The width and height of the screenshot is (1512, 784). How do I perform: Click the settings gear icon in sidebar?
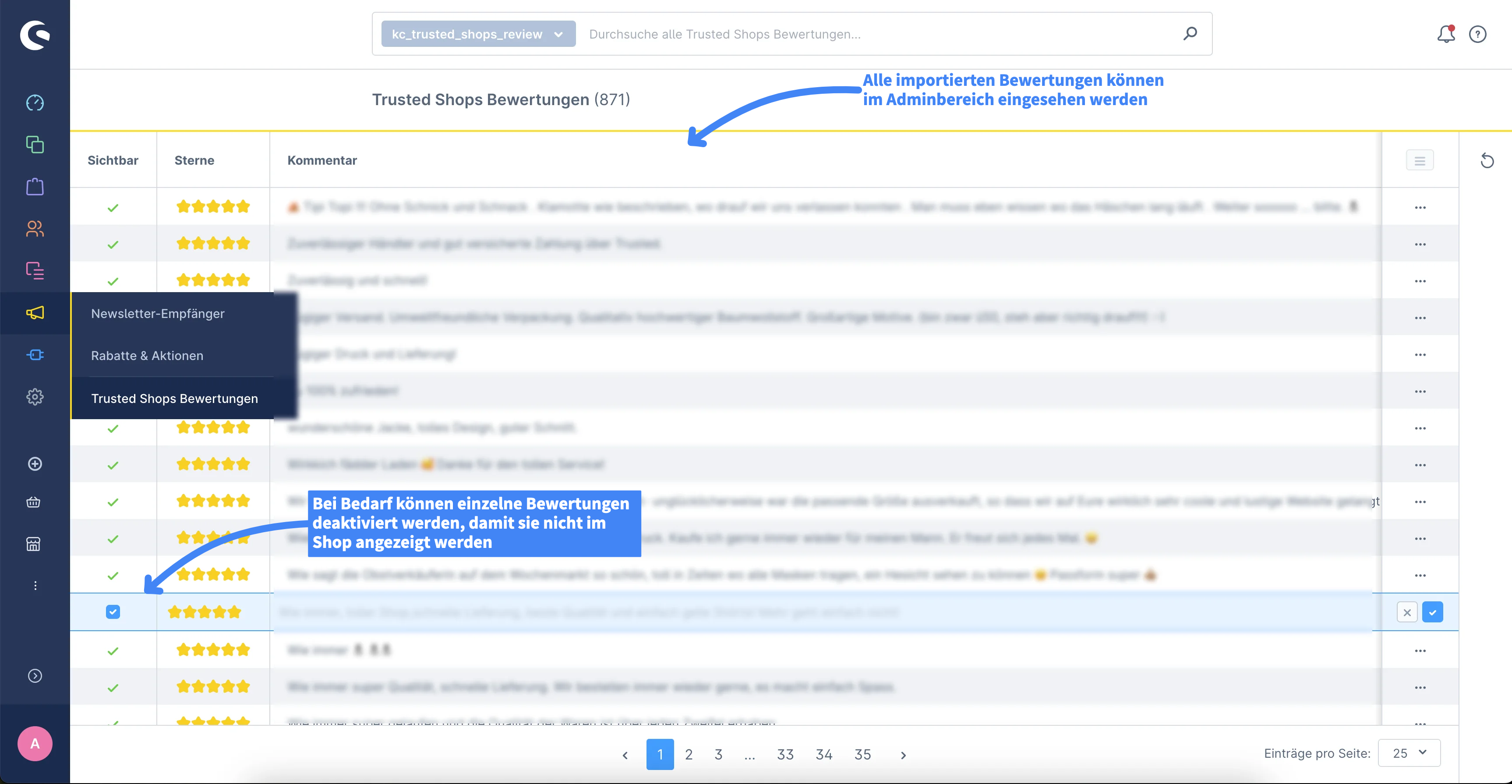tap(34, 396)
